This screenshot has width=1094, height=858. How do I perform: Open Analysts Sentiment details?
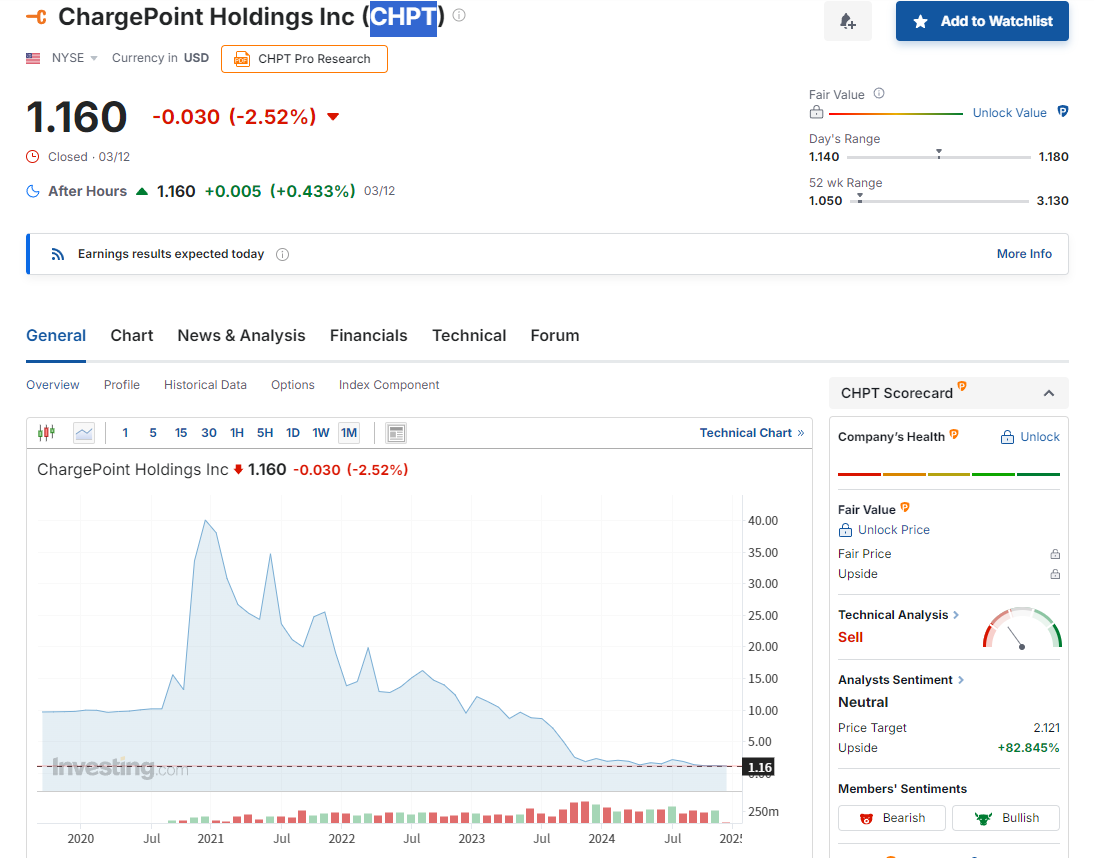[901, 679]
